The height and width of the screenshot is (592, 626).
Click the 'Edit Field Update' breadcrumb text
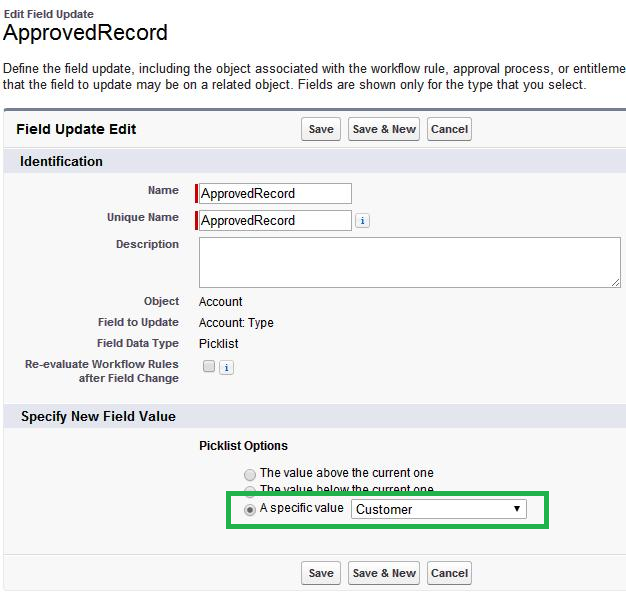point(49,14)
